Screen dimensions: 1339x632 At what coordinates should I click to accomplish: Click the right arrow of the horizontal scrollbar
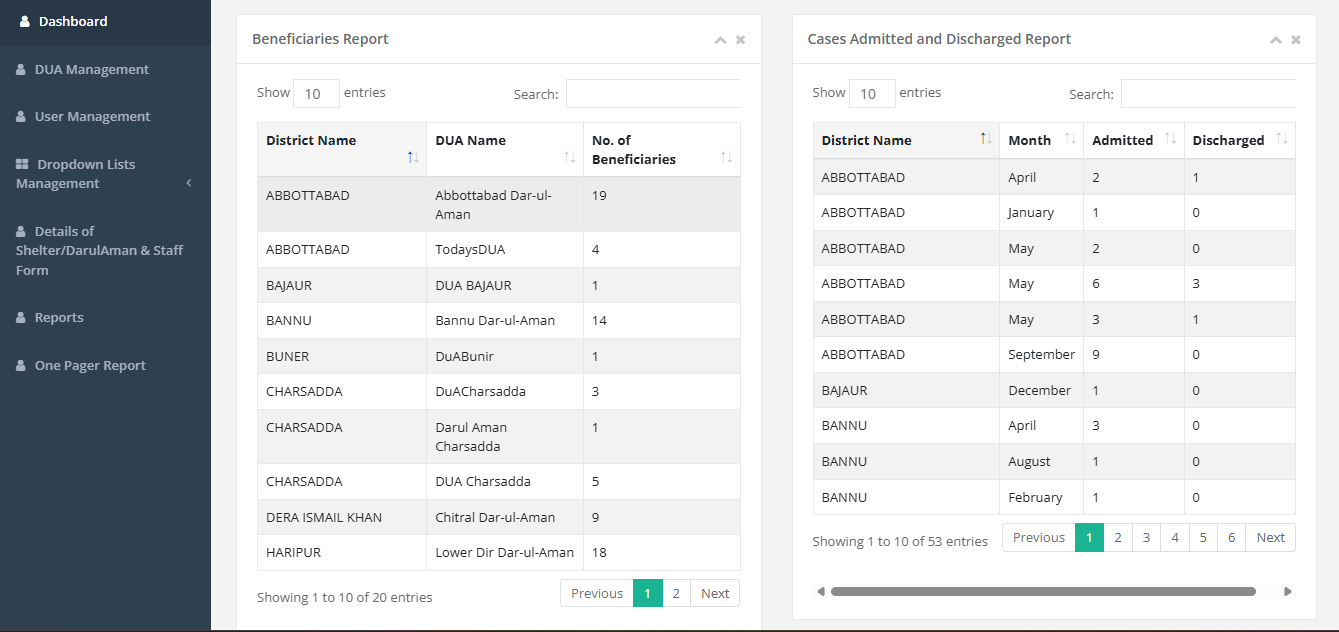(x=1289, y=591)
